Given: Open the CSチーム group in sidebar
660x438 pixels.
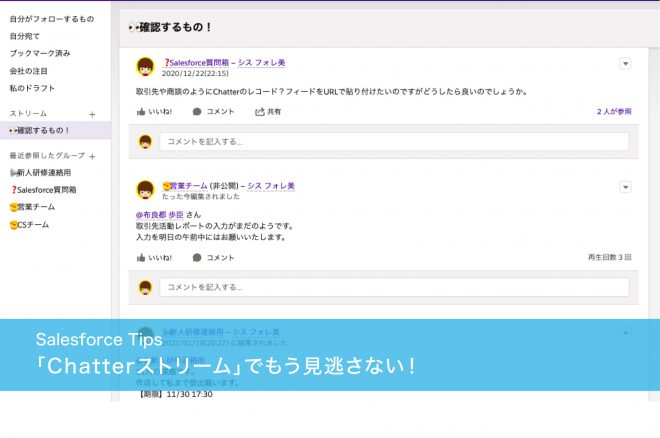Looking at the screenshot, I should [29, 225].
